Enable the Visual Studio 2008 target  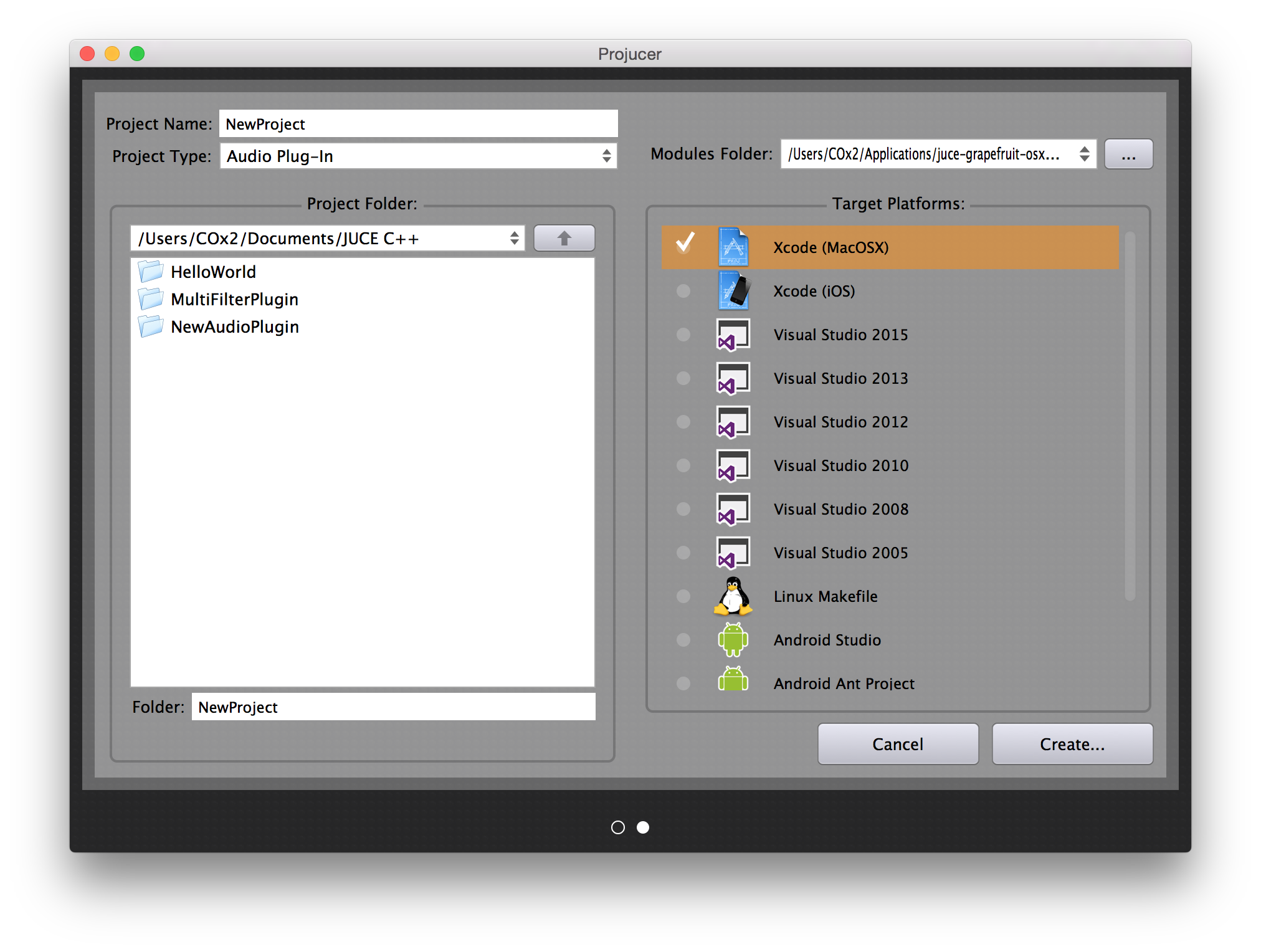683,509
